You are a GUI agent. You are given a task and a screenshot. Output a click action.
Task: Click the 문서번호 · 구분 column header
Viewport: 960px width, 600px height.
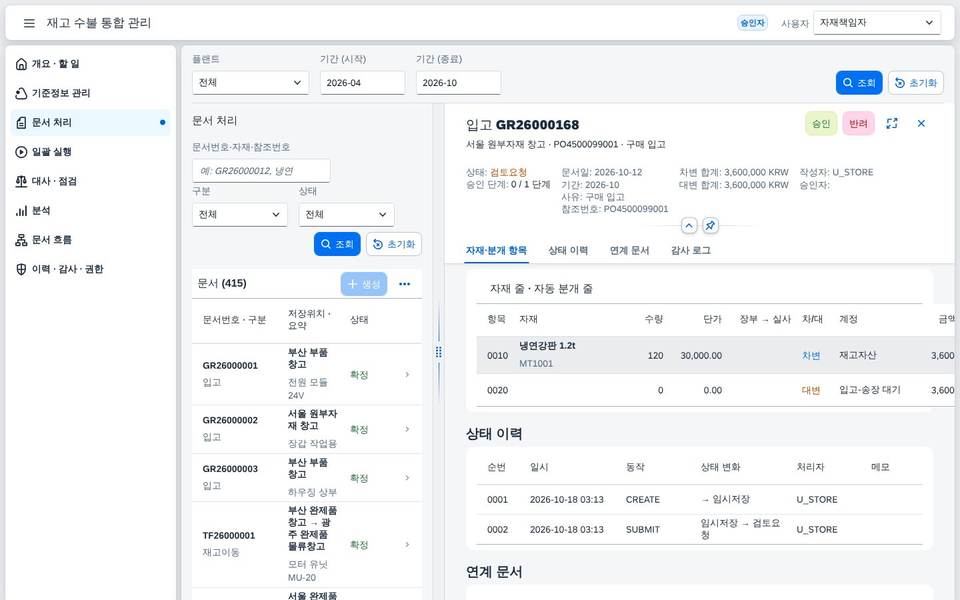pos(234,320)
